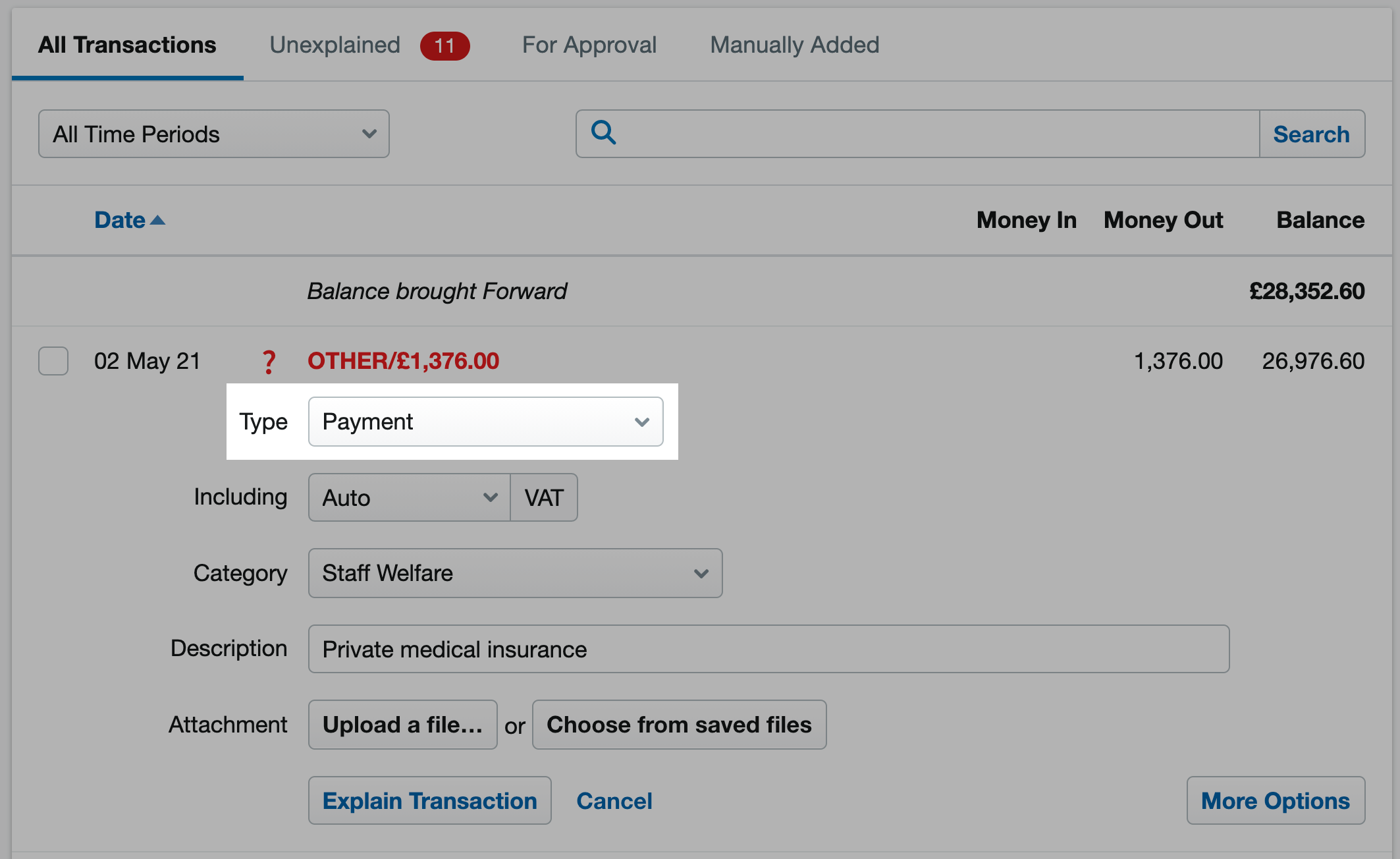
Task: Click the Explain Transaction button
Action: click(430, 800)
